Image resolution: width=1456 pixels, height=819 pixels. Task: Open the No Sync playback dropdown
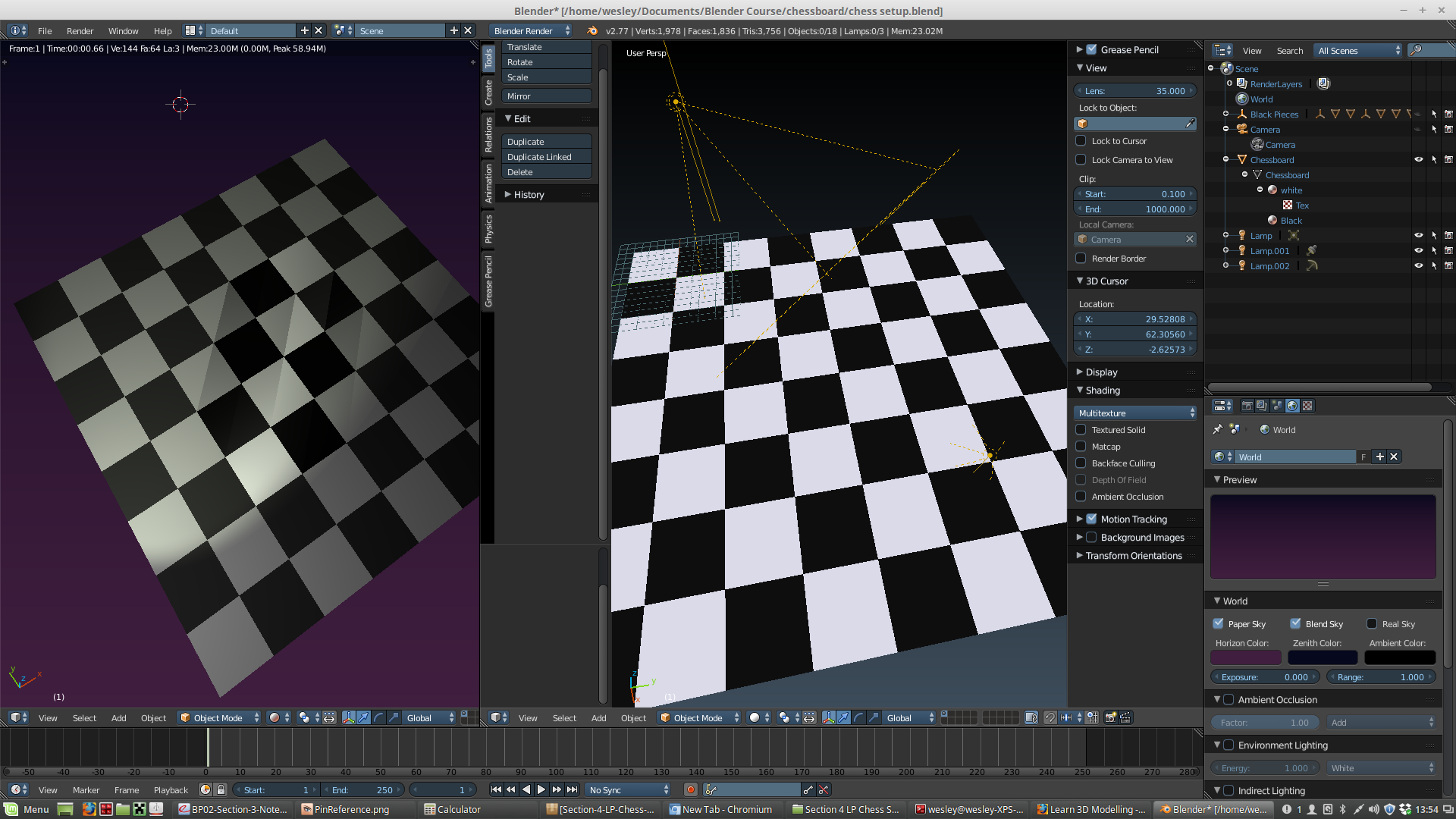(629, 790)
